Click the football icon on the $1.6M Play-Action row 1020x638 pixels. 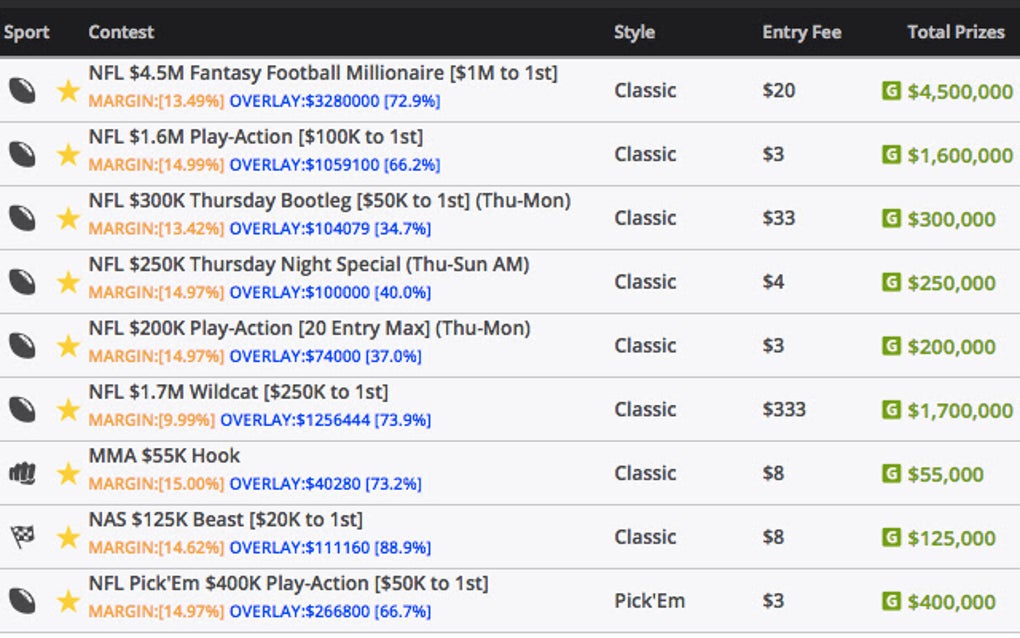pyautogui.click(x=24, y=154)
